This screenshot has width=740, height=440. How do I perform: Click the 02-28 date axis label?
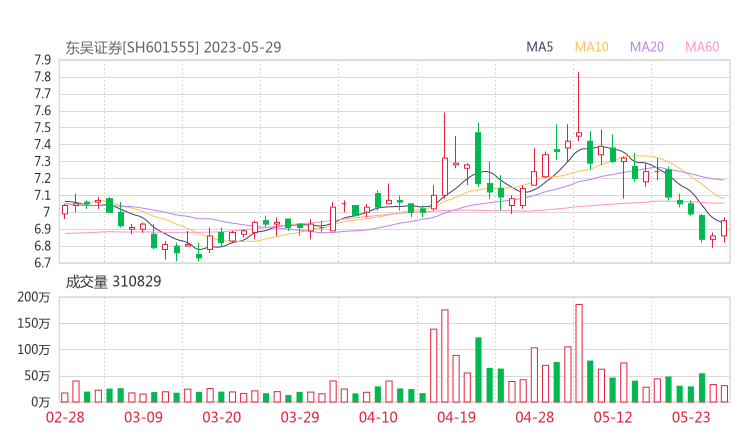[x=65, y=417]
